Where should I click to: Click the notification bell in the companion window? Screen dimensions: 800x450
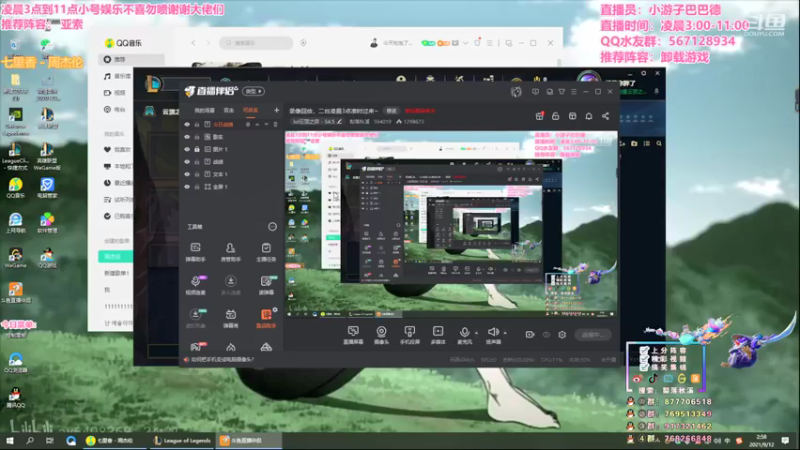pyautogui.click(x=589, y=116)
